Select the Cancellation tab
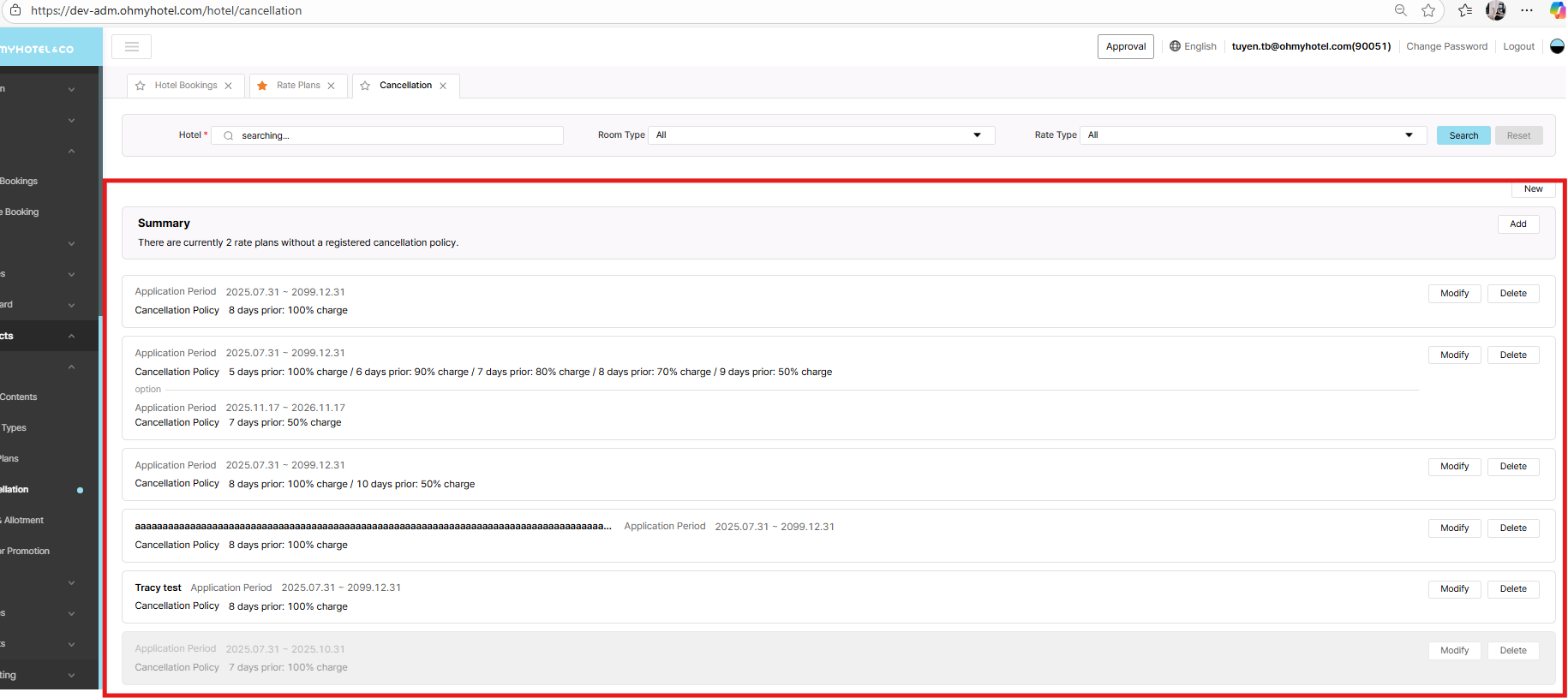1568x698 pixels. [405, 86]
